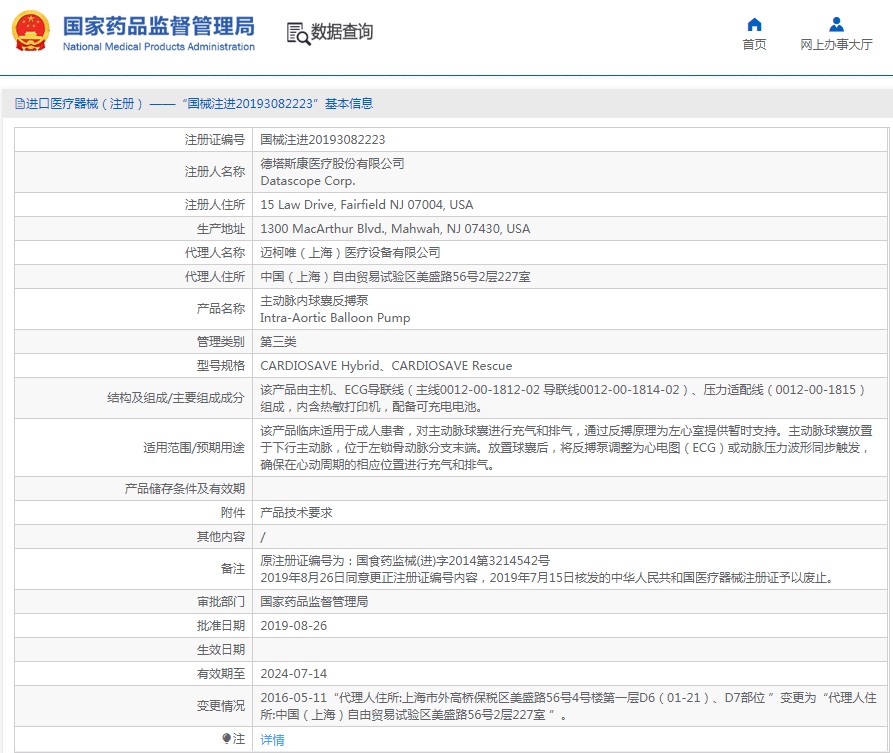Screen dimensions: 893x753
Task: Select the text CARDIOSAVE Hybrid、CARDIOSAVE Rescue
Action: [386, 365]
